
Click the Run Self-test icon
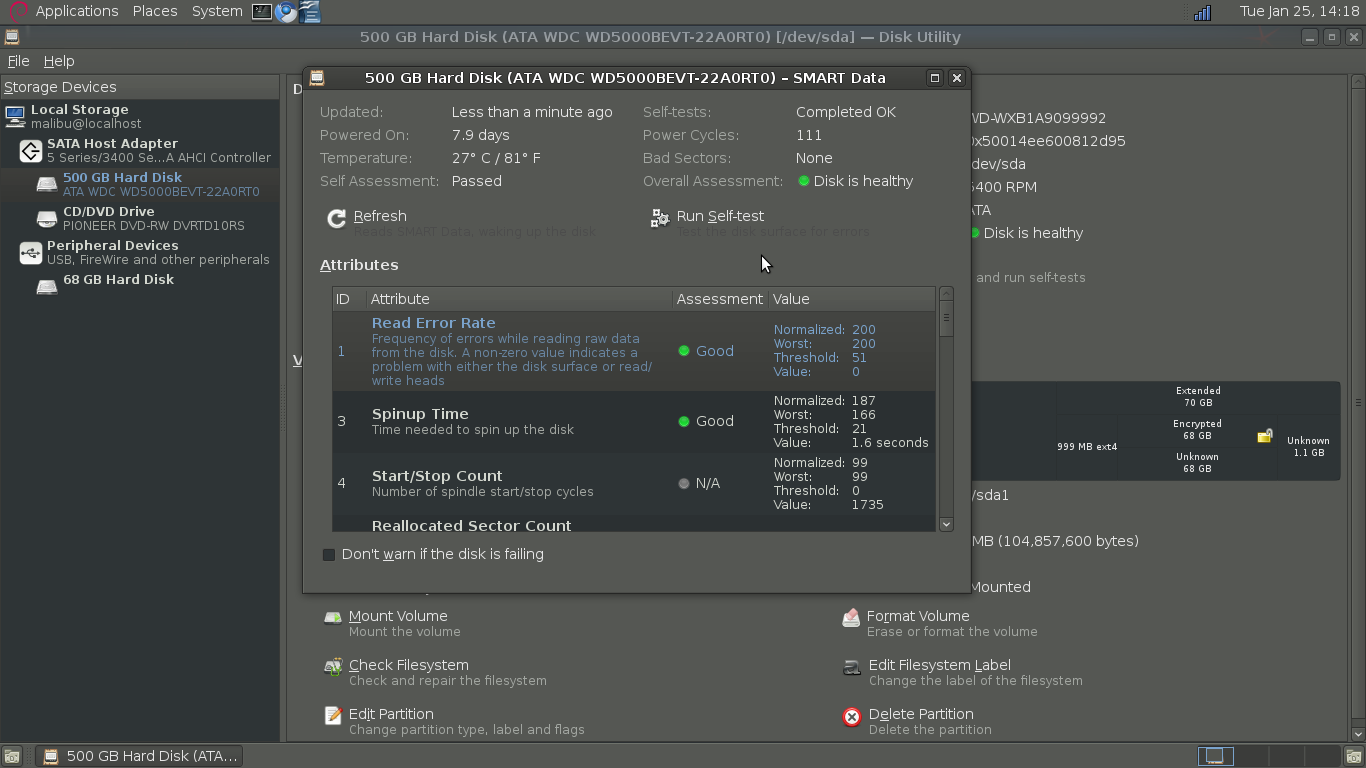[x=660, y=217]
